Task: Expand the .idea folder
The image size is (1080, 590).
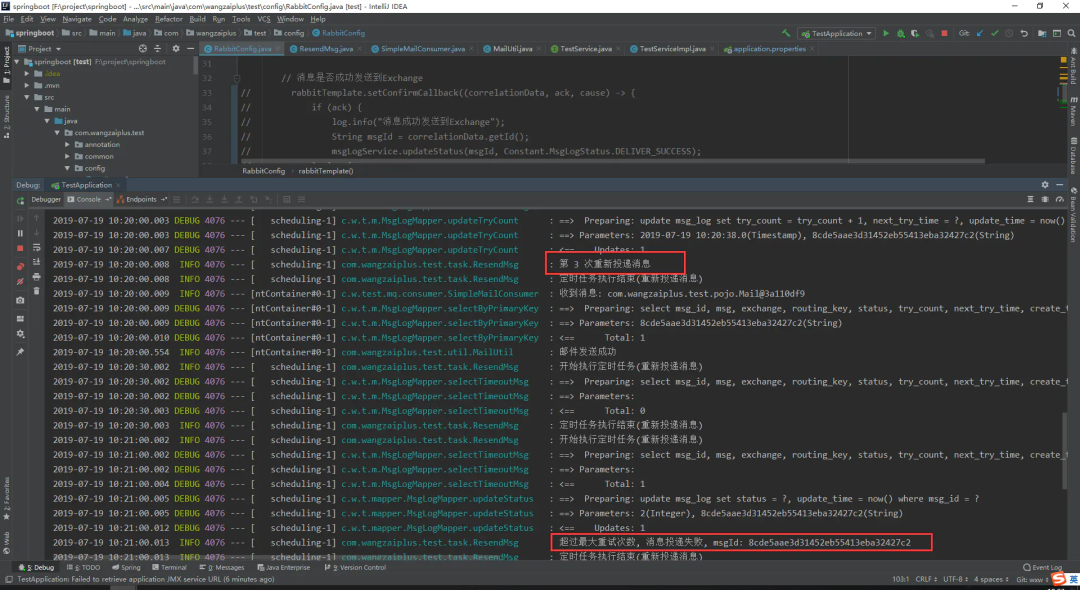Action: 27,74
